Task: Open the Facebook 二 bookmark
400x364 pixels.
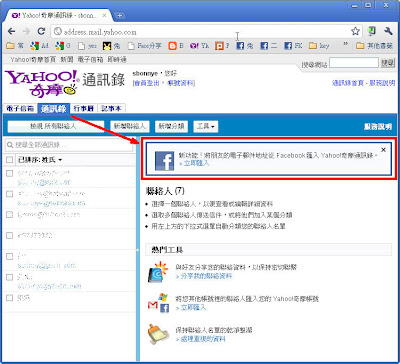Action: (269, 46)
